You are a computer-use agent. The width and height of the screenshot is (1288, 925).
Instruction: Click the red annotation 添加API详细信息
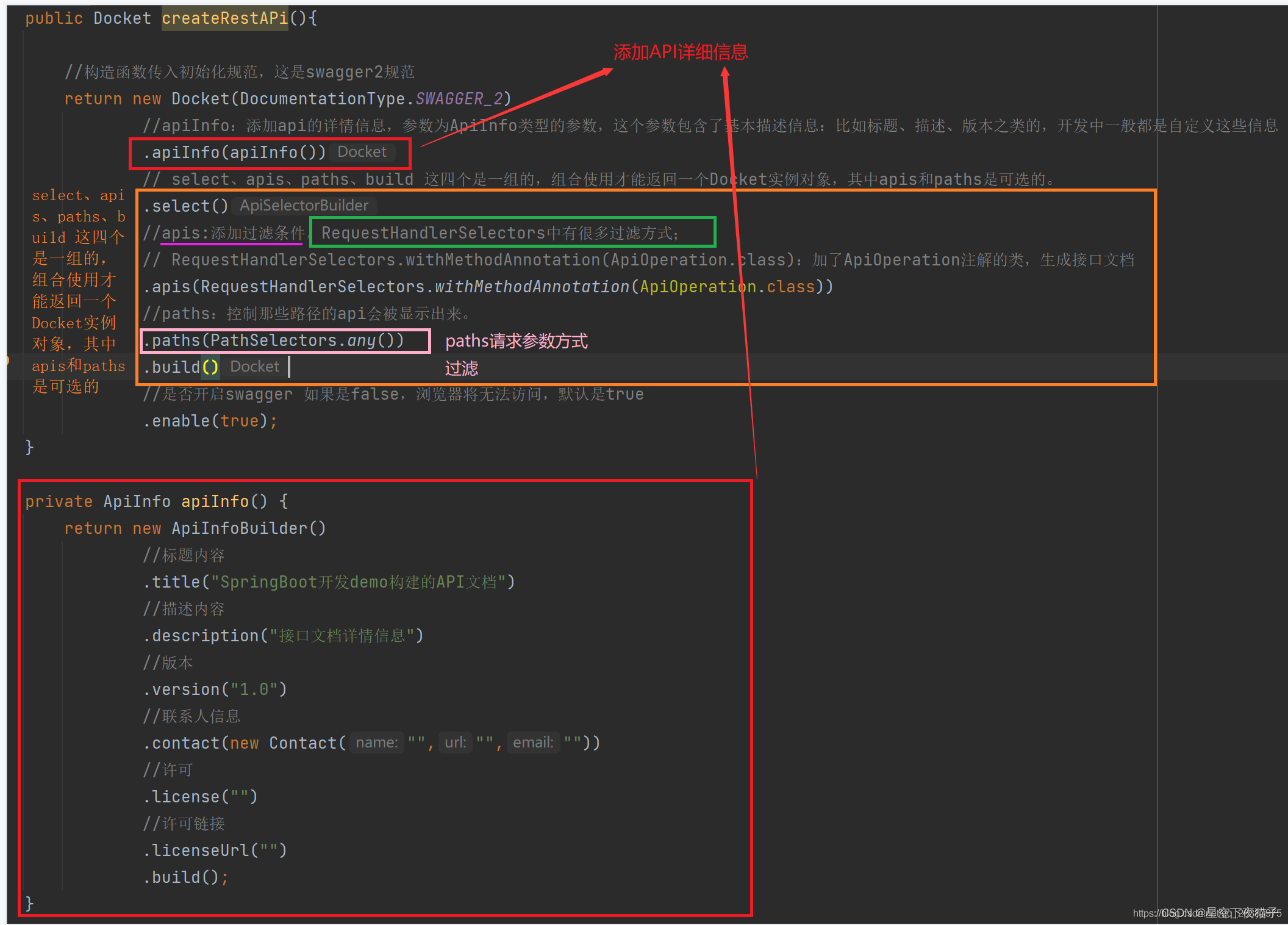[680, 52]
